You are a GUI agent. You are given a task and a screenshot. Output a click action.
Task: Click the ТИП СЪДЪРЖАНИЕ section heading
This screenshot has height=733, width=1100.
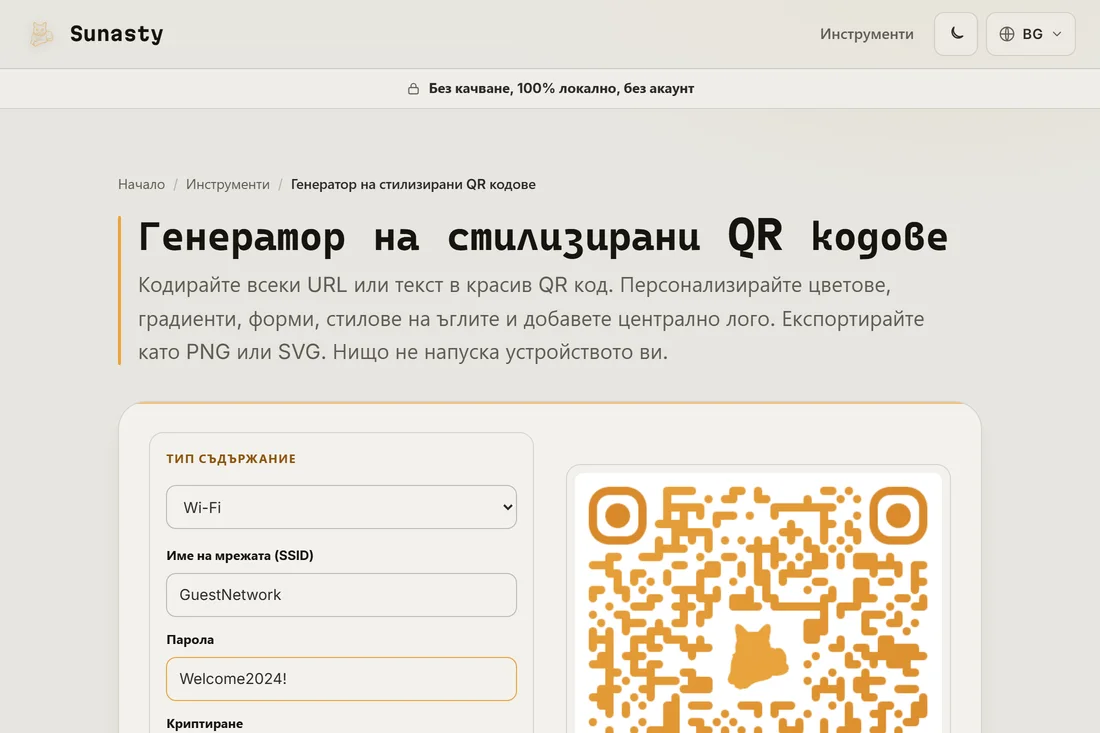coord(231,459)
